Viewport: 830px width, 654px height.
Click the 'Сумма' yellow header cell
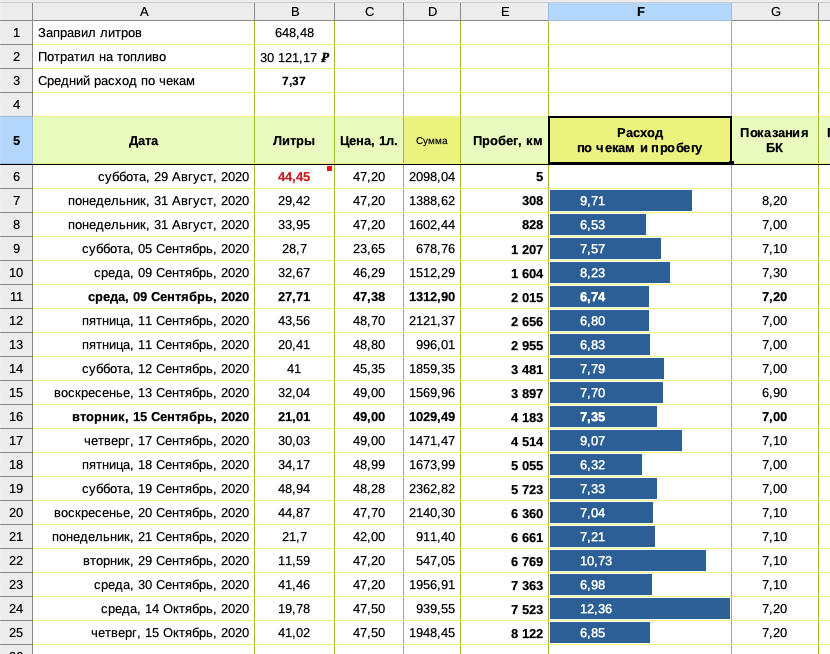point(432,141)
